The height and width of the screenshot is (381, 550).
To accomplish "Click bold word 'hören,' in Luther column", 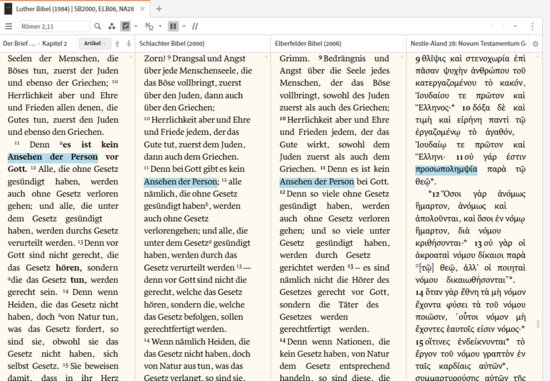I will click(x=69, y=268).
